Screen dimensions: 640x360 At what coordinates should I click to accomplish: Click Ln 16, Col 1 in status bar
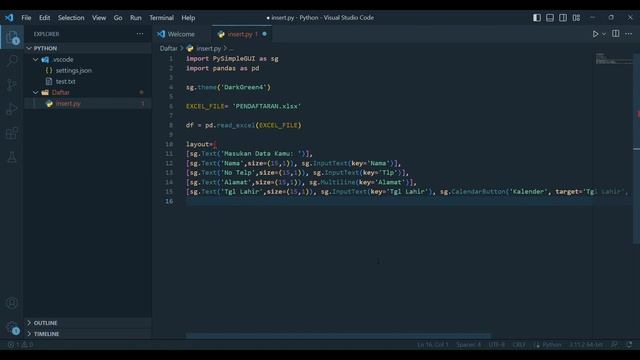pos(433,345)
